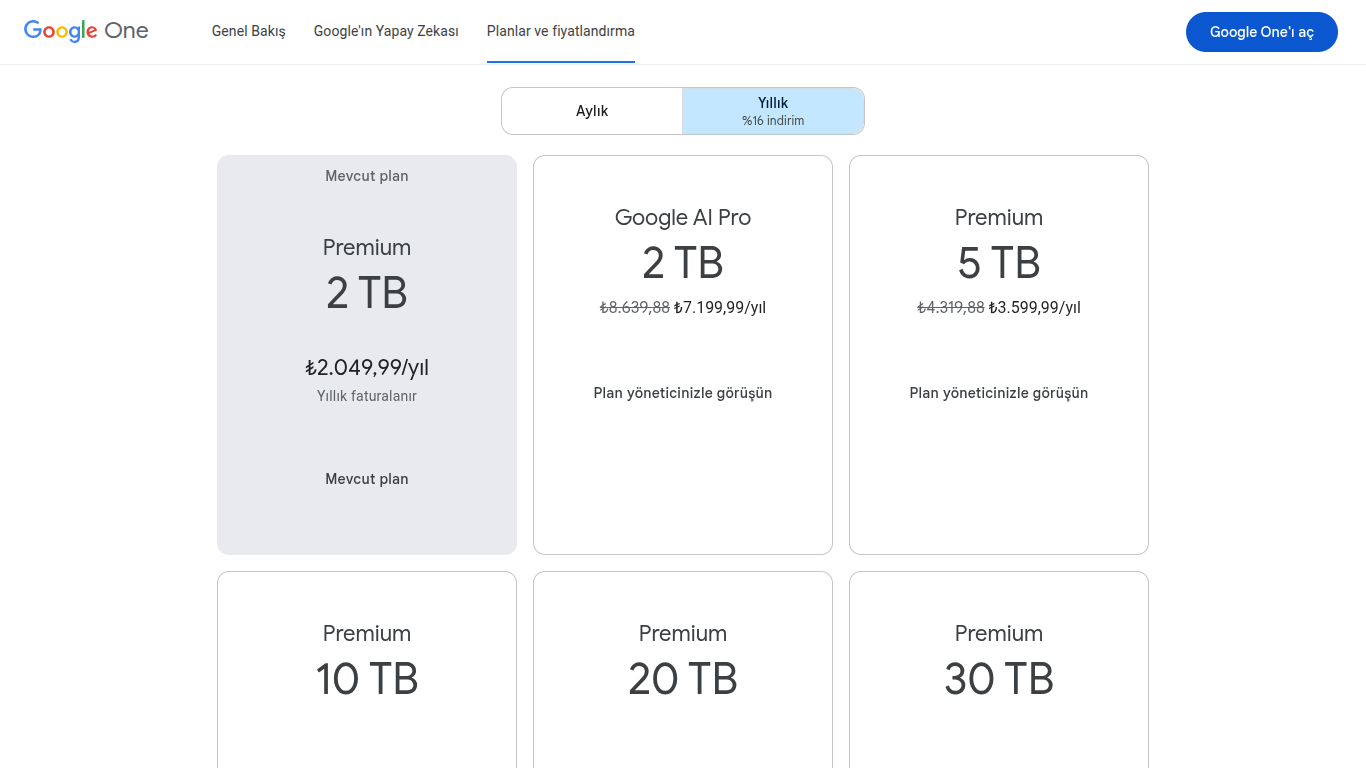Open the Genel Bakış tab
1366x768 pixels.
[248, 31]
